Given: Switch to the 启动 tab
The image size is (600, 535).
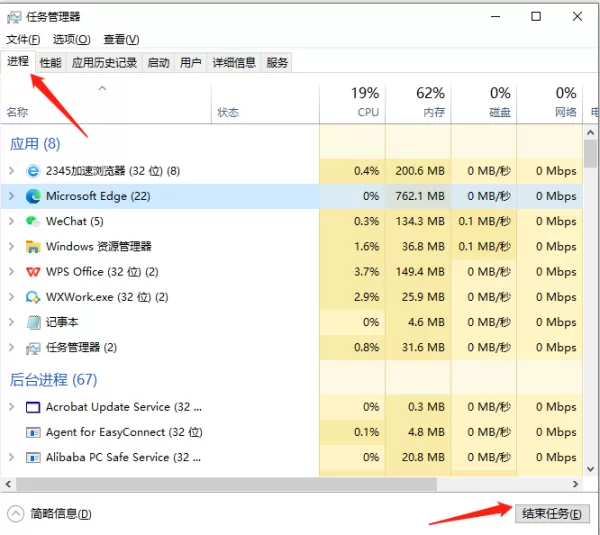Looking at the screenshot, I should pyautogui.click(x=158, y=63).
